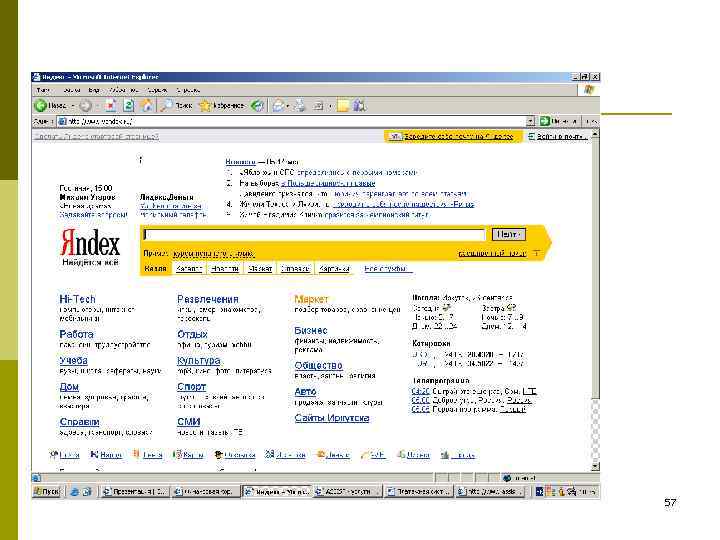Open the Mail envelope toolbar icon
This screenshot has height=540, width=720.
click(278, 106)
